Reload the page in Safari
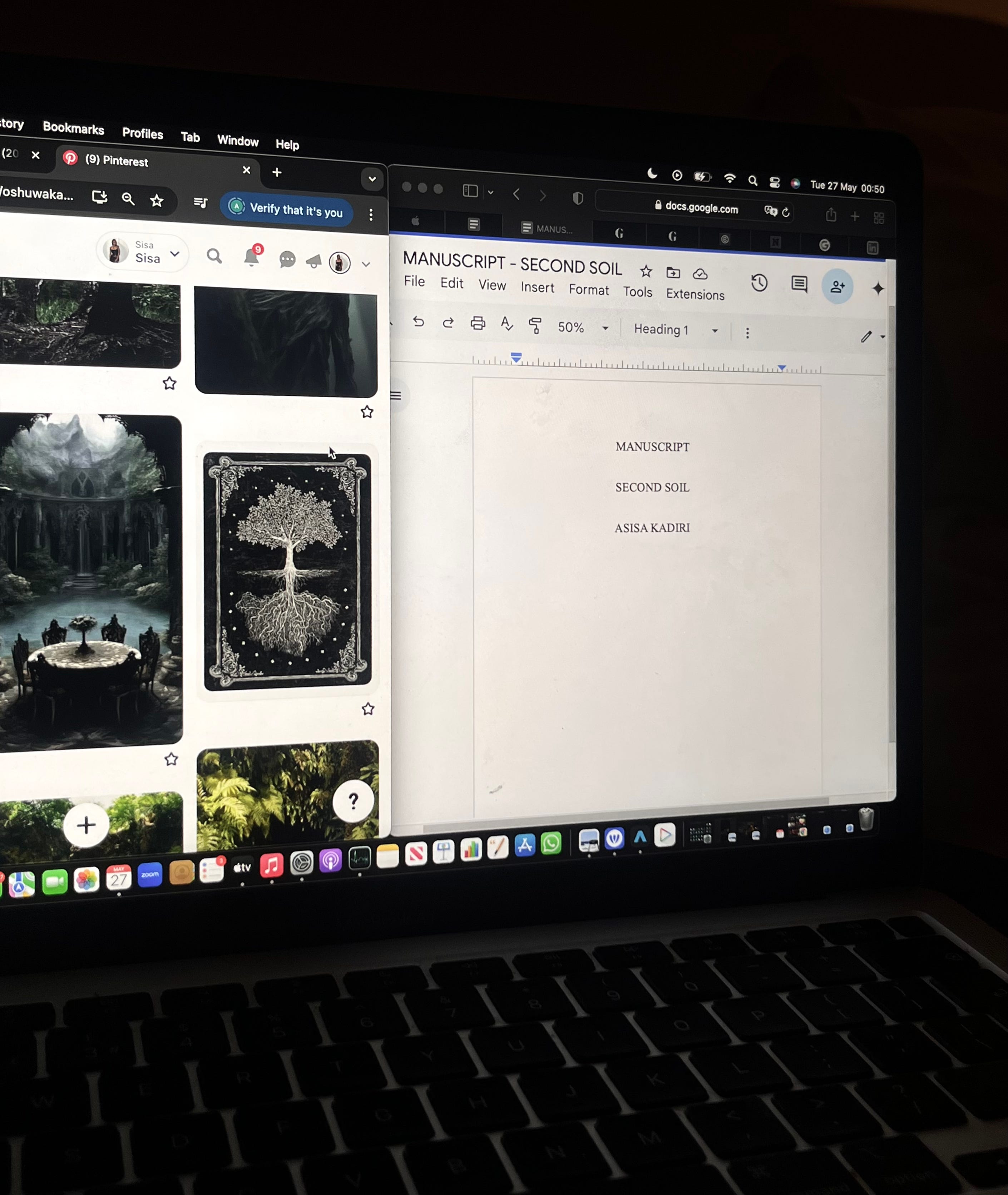This screenshot has width=1008, height=1195. (x=786, y=212)
